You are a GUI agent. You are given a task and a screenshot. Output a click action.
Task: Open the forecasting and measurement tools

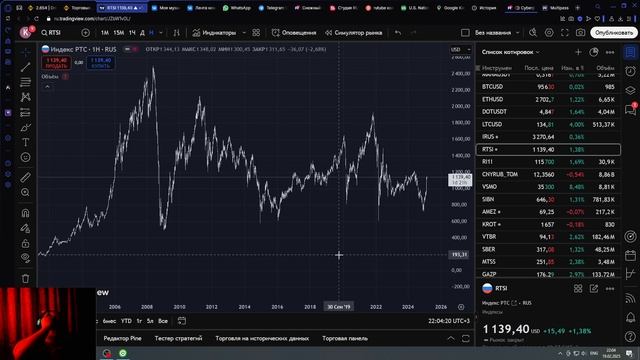coord(25,112)
